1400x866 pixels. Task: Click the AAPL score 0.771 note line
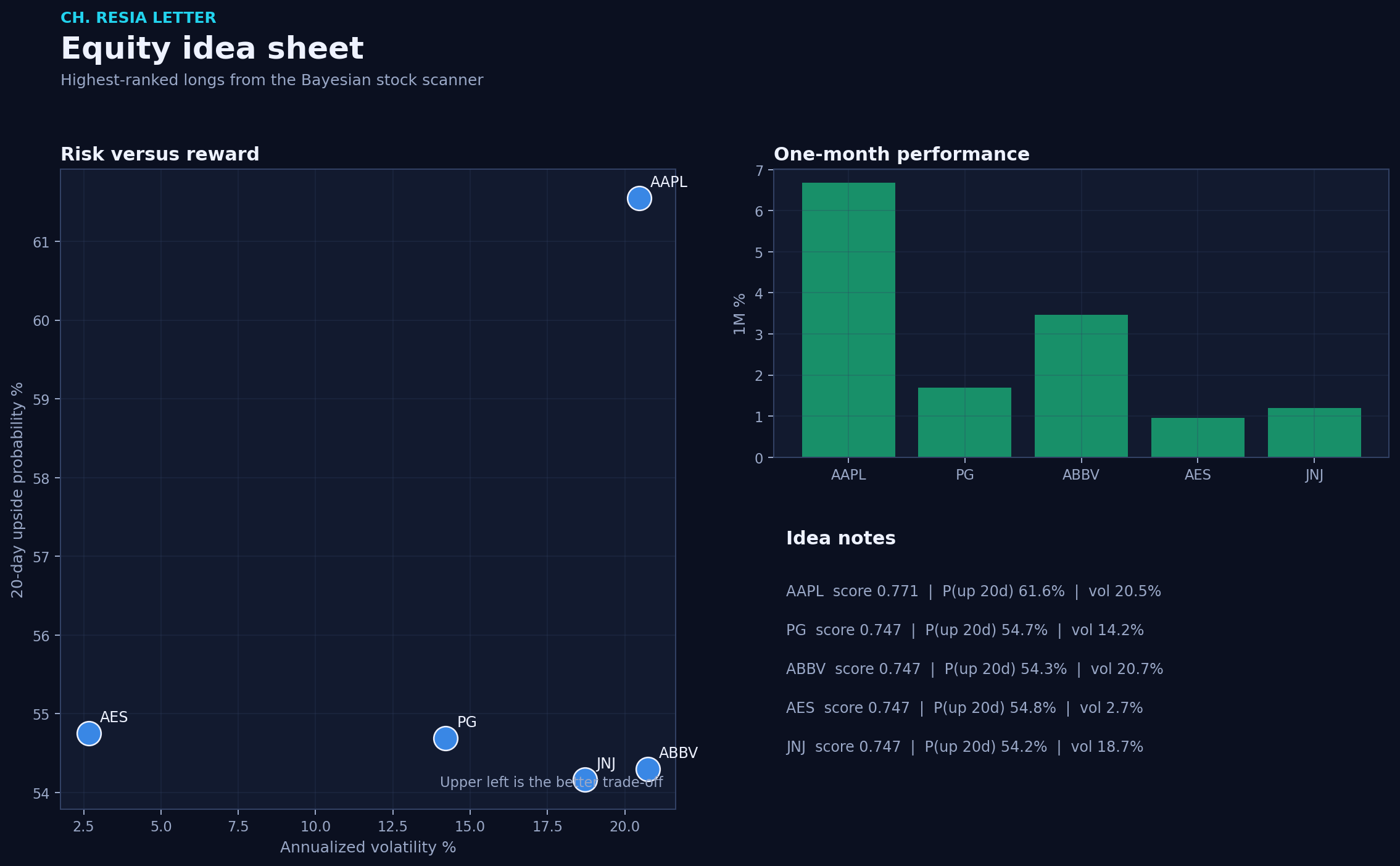coord(973,591)
